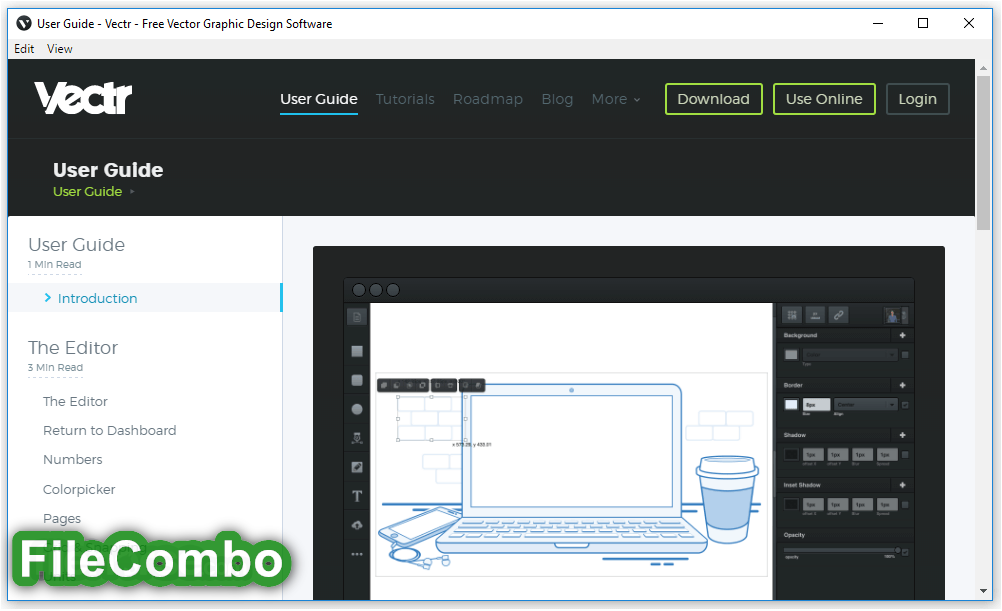Select the User Guide navigation tab
The height and width of the screenshot is (611, 1002).
pyautogui.click(x=319, y=99)
